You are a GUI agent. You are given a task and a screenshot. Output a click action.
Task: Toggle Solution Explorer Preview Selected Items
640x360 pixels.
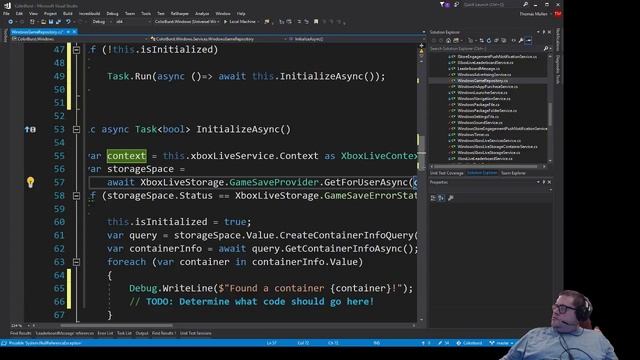point(529,40)
